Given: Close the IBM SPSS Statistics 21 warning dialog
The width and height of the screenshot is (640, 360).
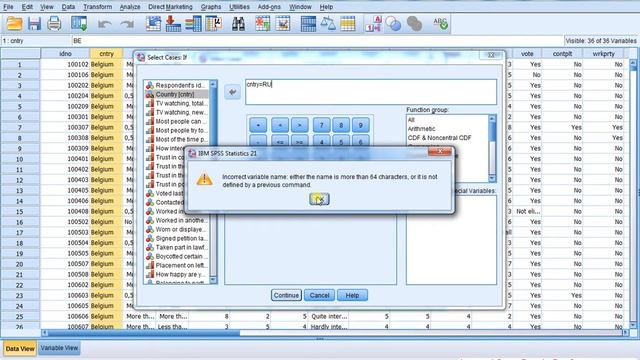Looking at the screenshot, I should (x=440, y=152).
